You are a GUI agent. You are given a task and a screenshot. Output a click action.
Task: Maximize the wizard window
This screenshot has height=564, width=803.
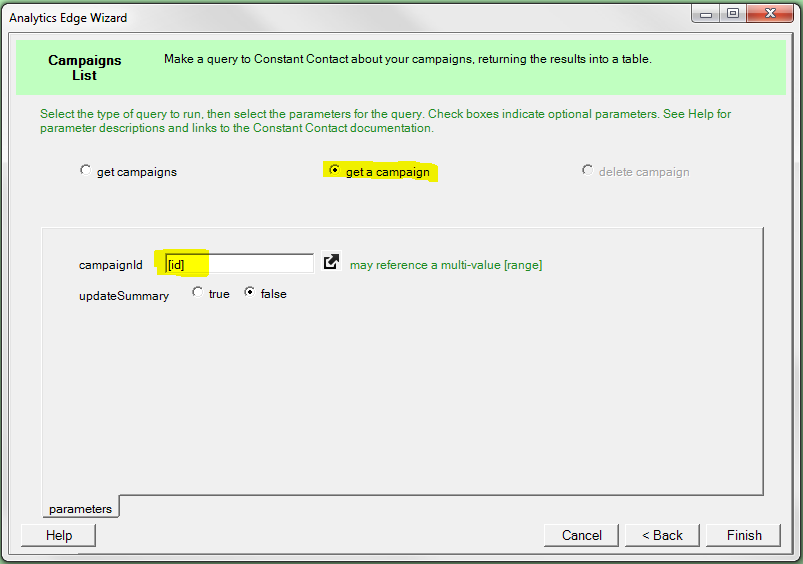[733, 14]
